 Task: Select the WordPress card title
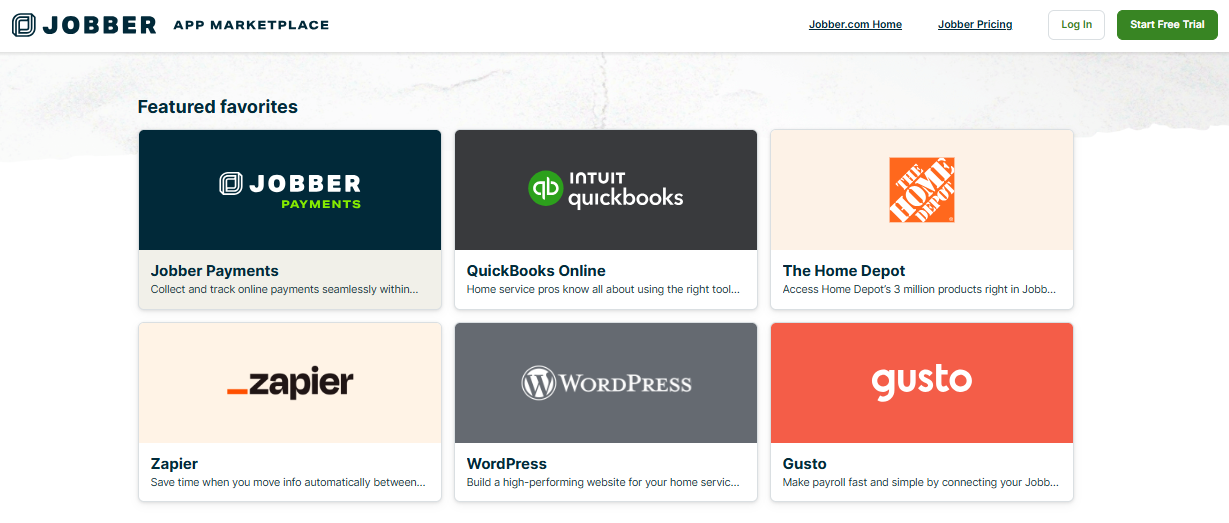click(507, 464)
